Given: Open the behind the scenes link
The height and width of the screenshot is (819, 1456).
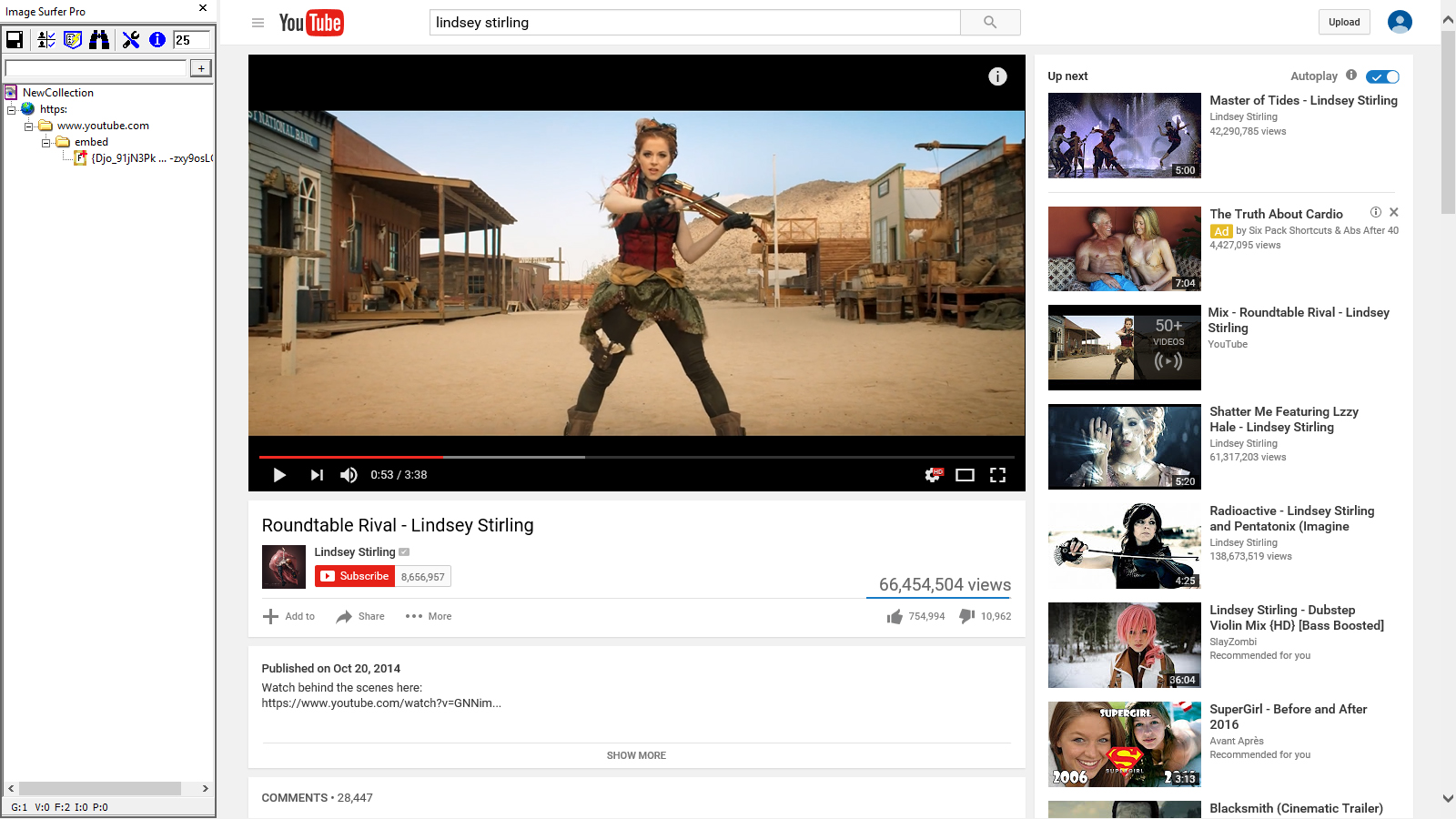Looking at the screenshot, I should [x=381, y=703].
